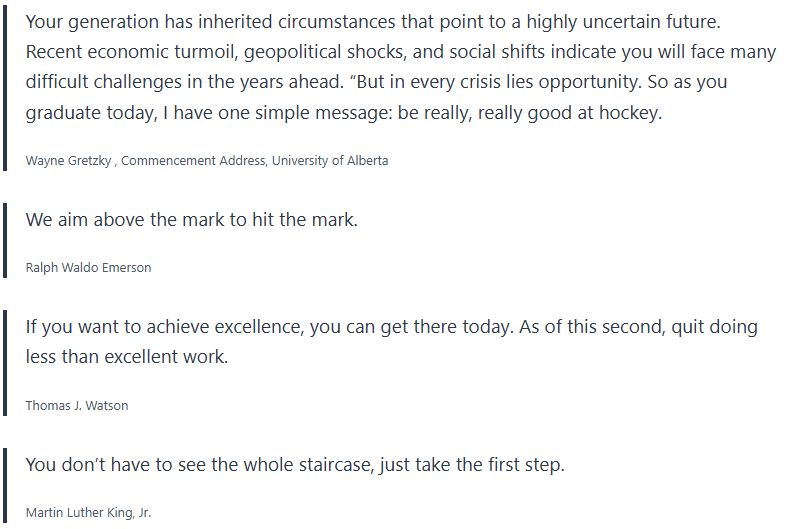Screen dimensions: 807x529
Task: Click 'Commencement Address, University of Alberta' citation
Action: coord(255,161)
